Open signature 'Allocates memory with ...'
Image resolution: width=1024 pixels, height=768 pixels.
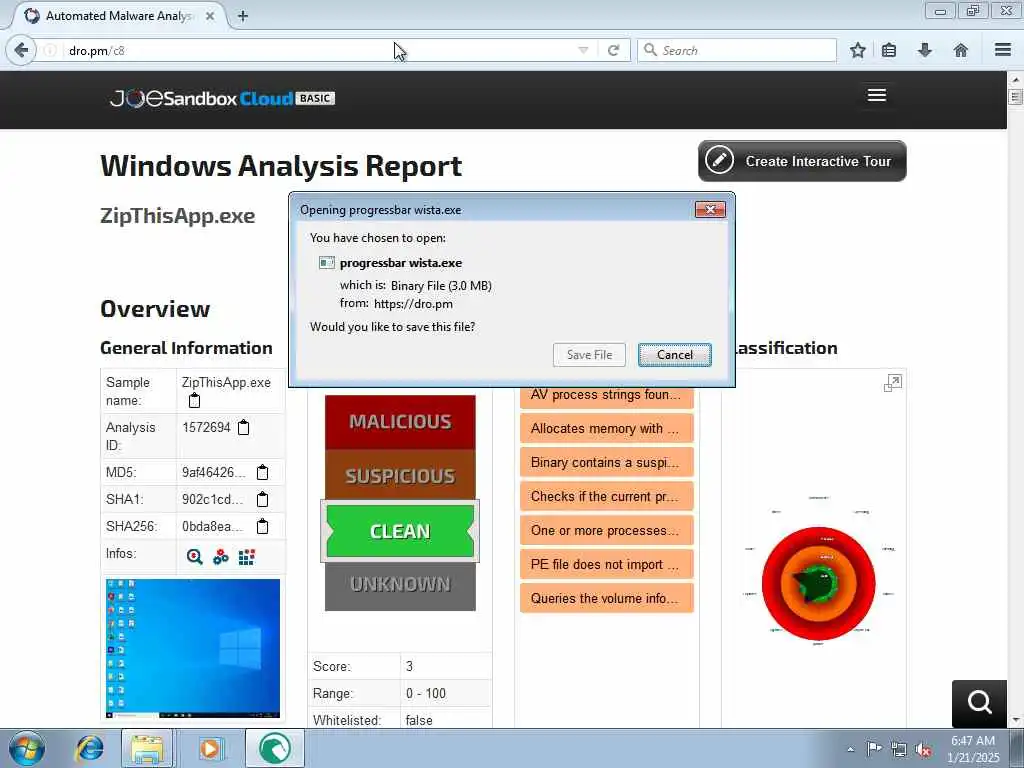[607, 428]
